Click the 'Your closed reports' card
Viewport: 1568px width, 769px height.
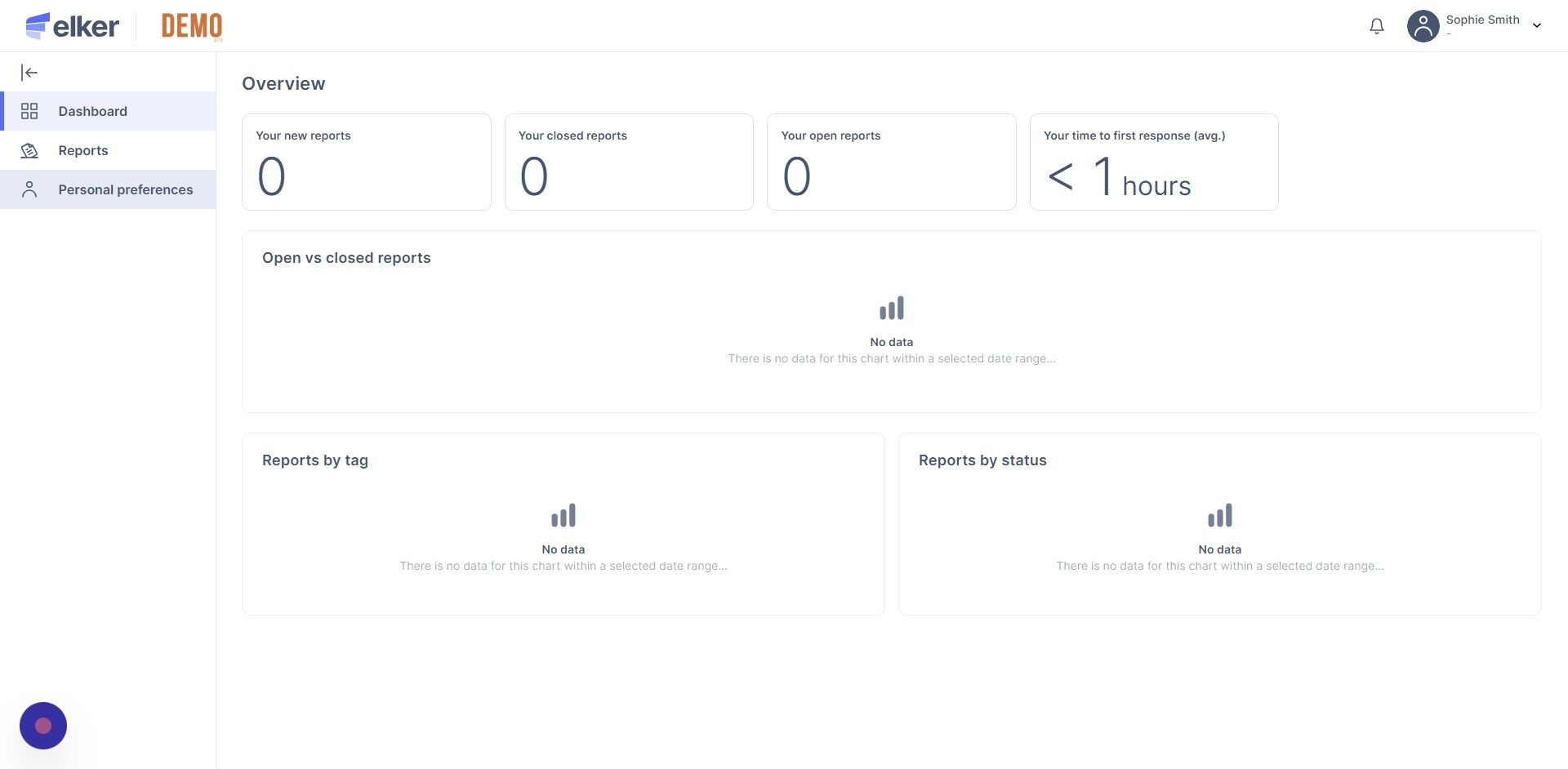[629, 162]
